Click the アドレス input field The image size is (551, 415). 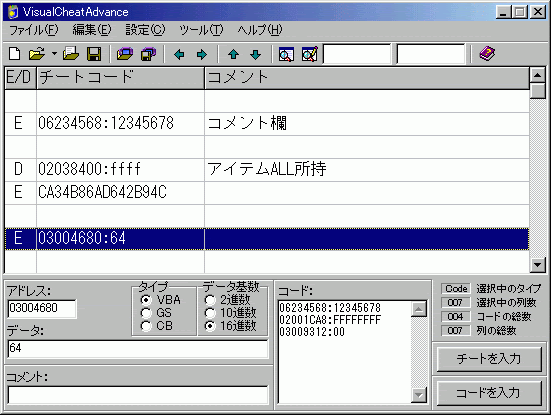[42, 309]
